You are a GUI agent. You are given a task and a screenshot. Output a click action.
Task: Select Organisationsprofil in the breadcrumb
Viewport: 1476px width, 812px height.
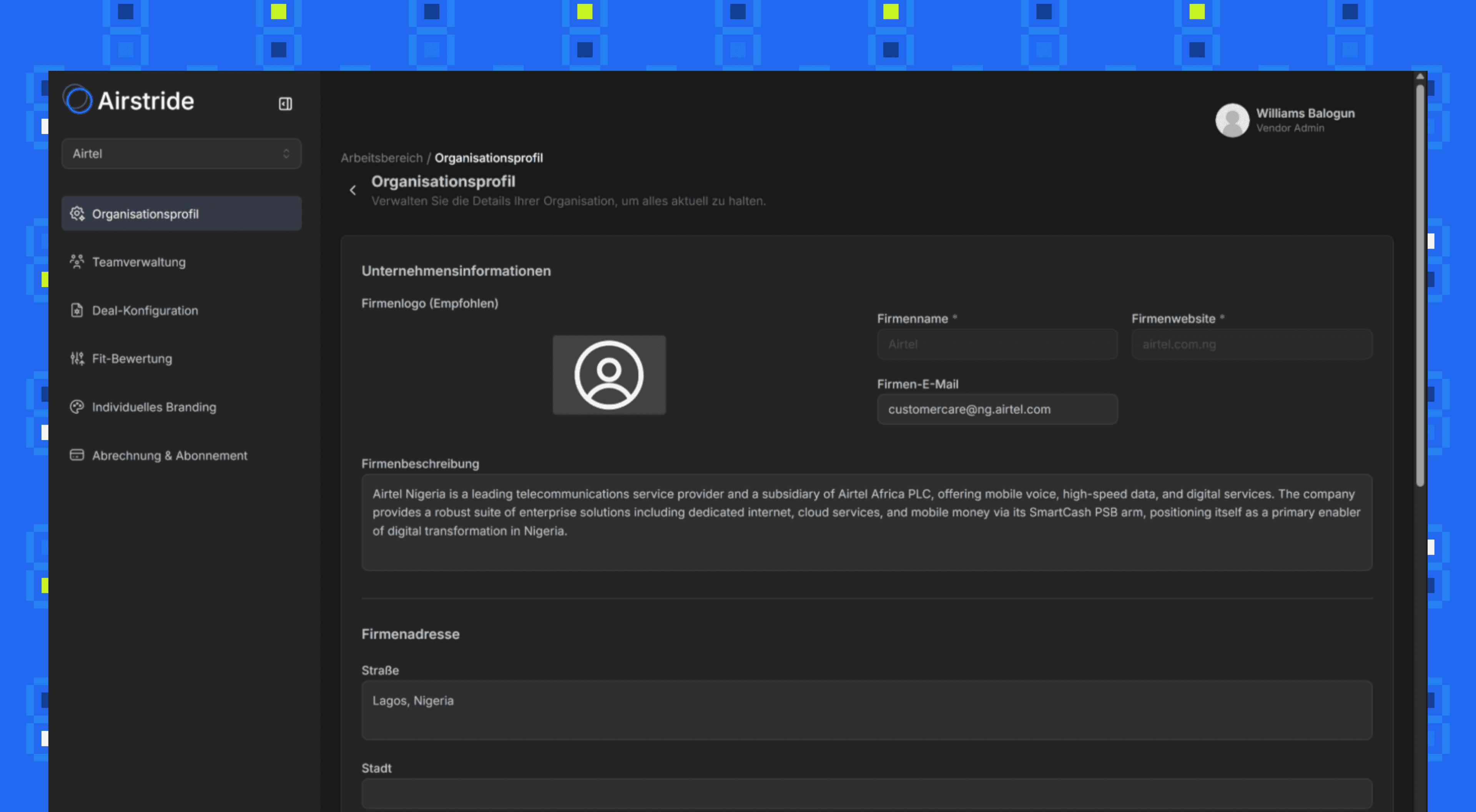pos(488,158)
